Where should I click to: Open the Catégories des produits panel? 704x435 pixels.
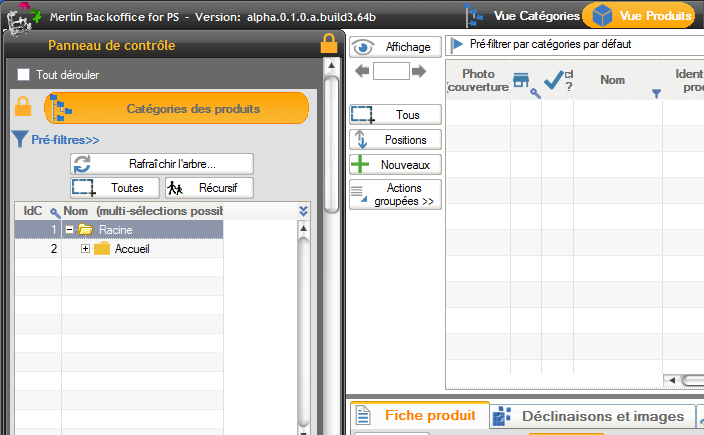[x=176, y=108]
